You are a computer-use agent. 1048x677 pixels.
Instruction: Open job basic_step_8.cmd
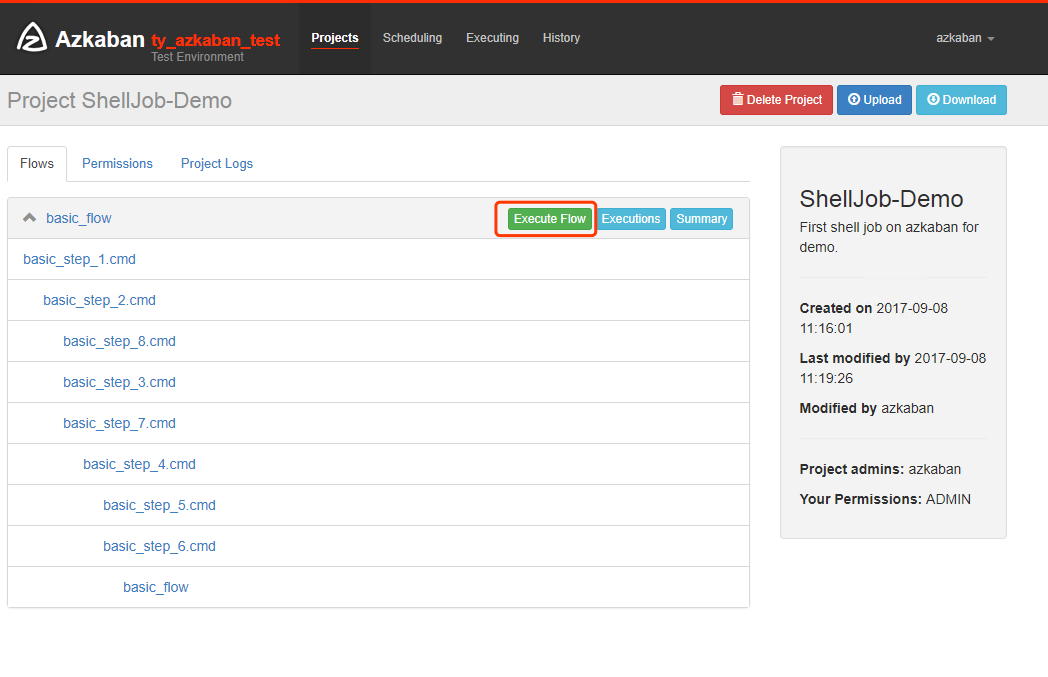coord(120,342)
